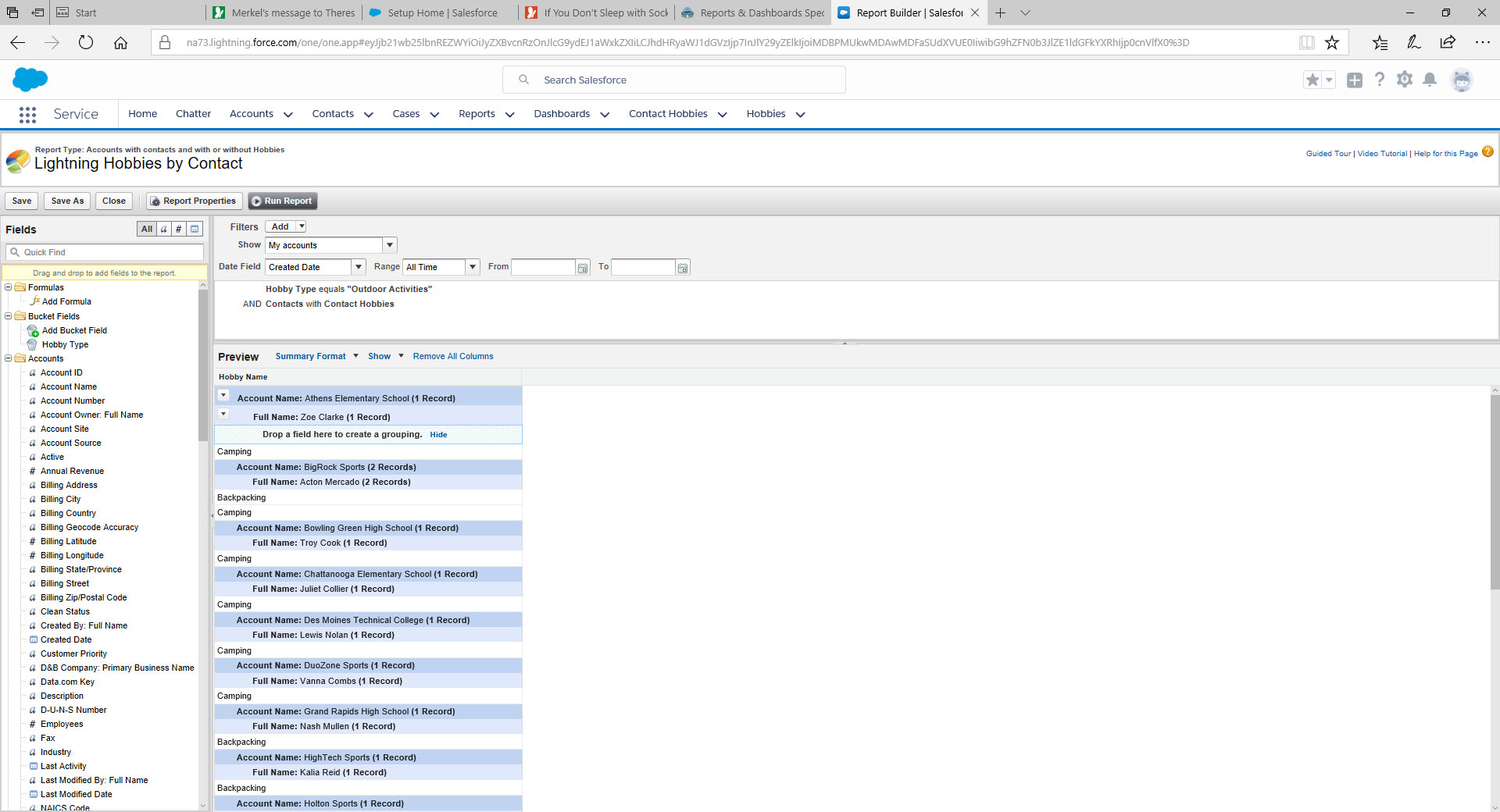The width and height of the screenshot is (1500, 812).
Task: Expand the Dashboards nav chevron
Action: pyautogui.click(x=605, y=115)
